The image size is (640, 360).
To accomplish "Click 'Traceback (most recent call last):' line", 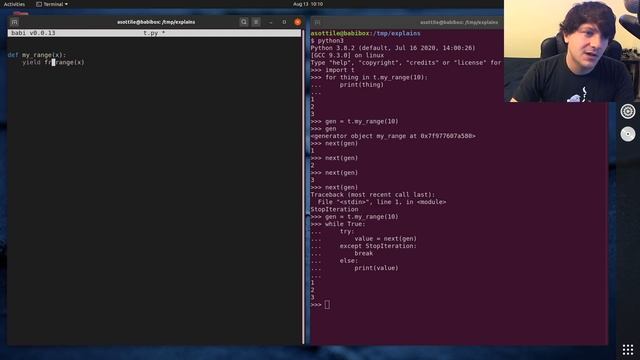I will [x=373, y=195].
